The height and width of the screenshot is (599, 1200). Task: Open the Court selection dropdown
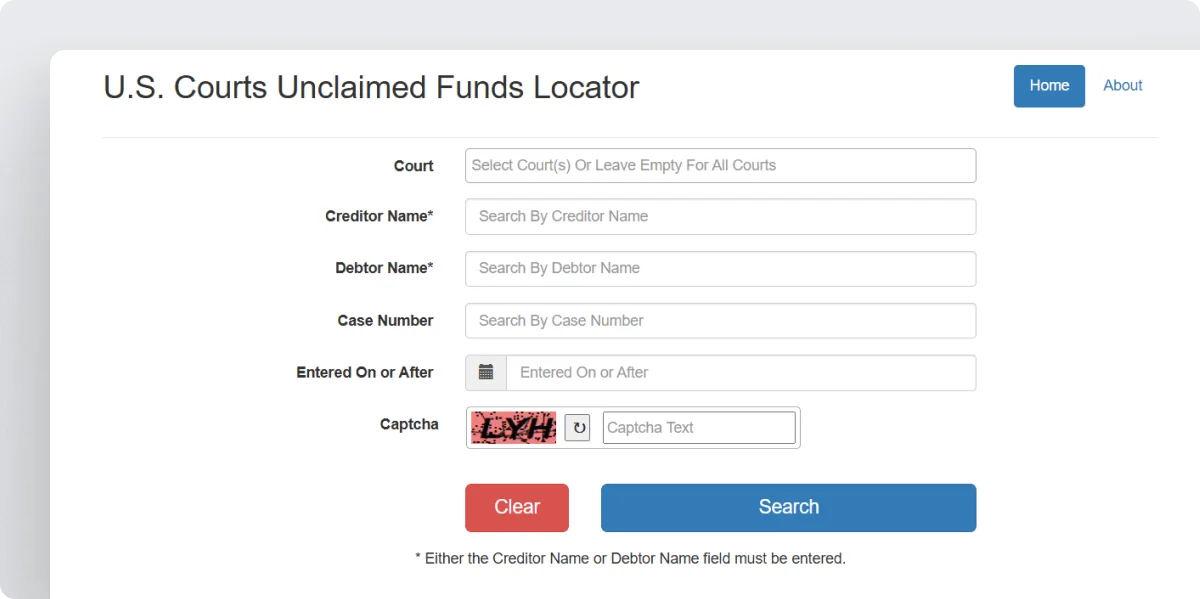click(x=719, y=165)
